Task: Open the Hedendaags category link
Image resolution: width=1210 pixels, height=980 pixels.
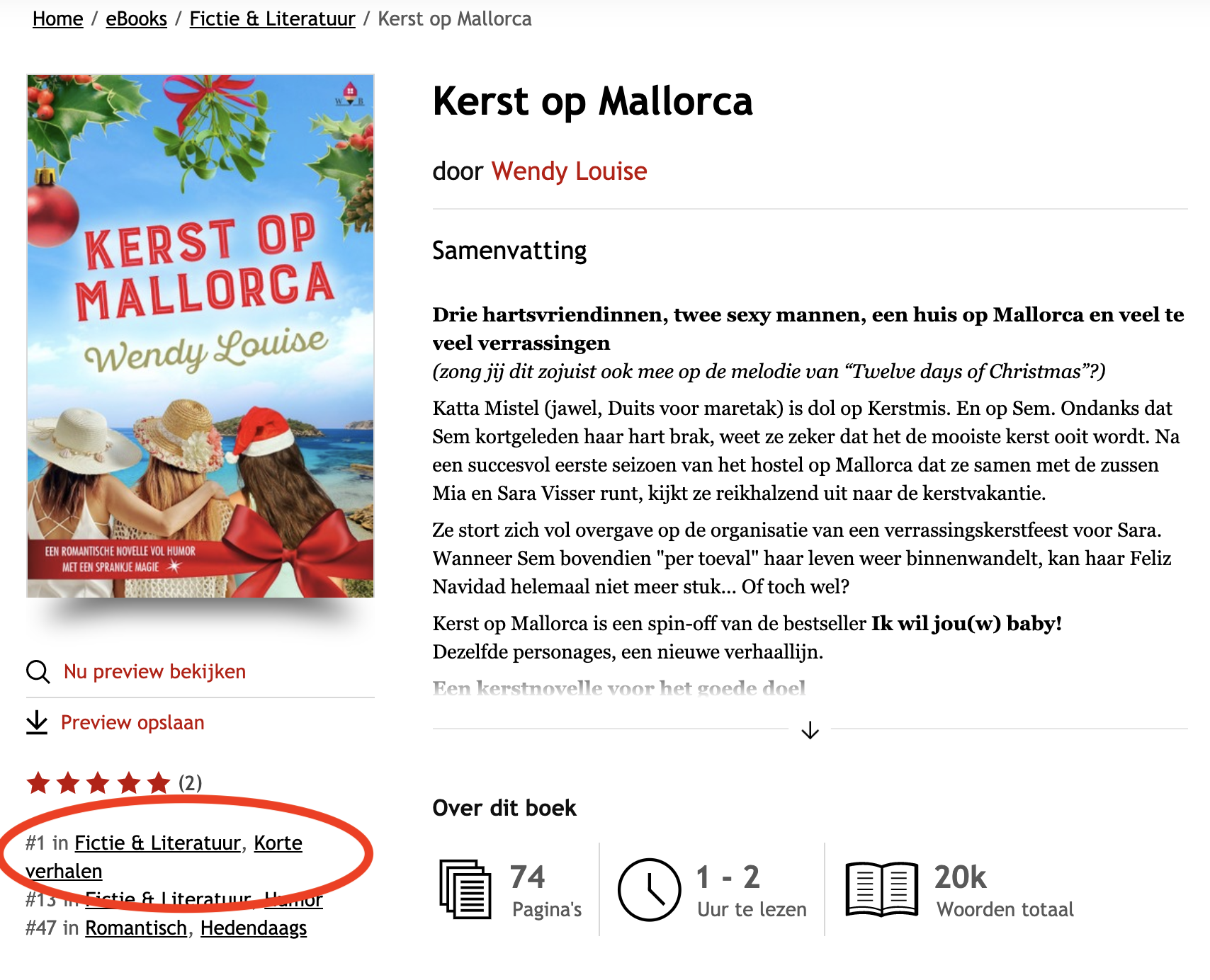Action: pyautogui.click(x=254, y=928)
